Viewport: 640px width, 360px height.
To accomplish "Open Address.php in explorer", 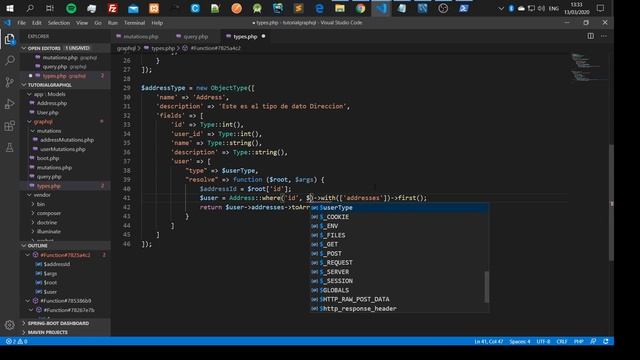I will point(65,103).
